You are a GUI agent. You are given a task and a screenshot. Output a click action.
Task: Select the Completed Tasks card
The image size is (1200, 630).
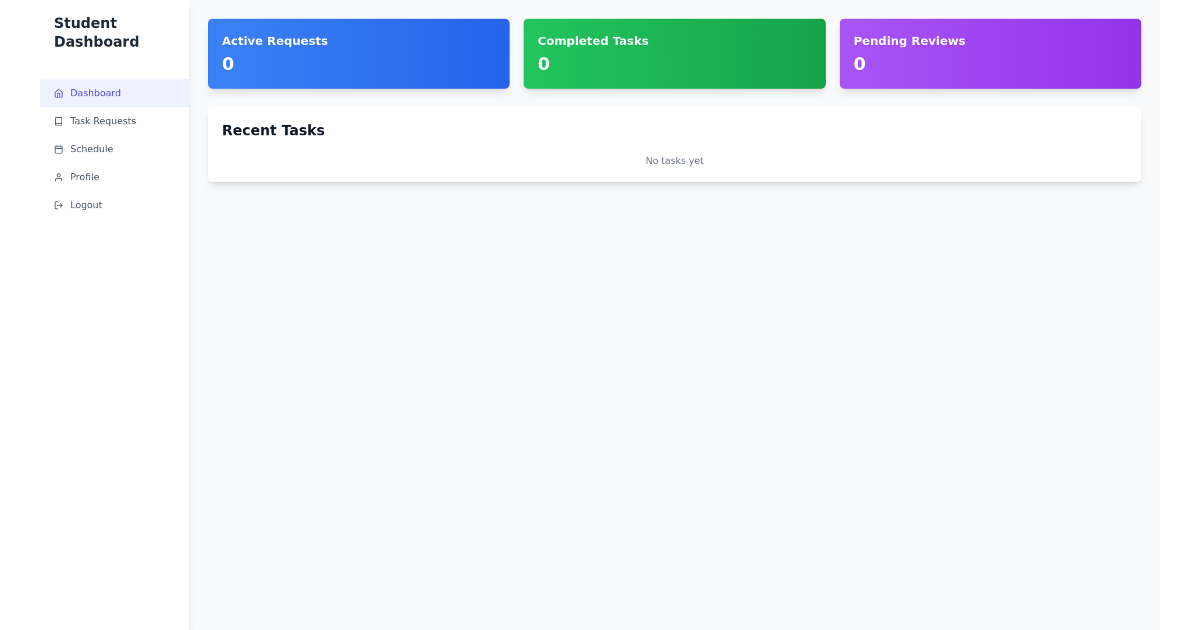point(674,53)
